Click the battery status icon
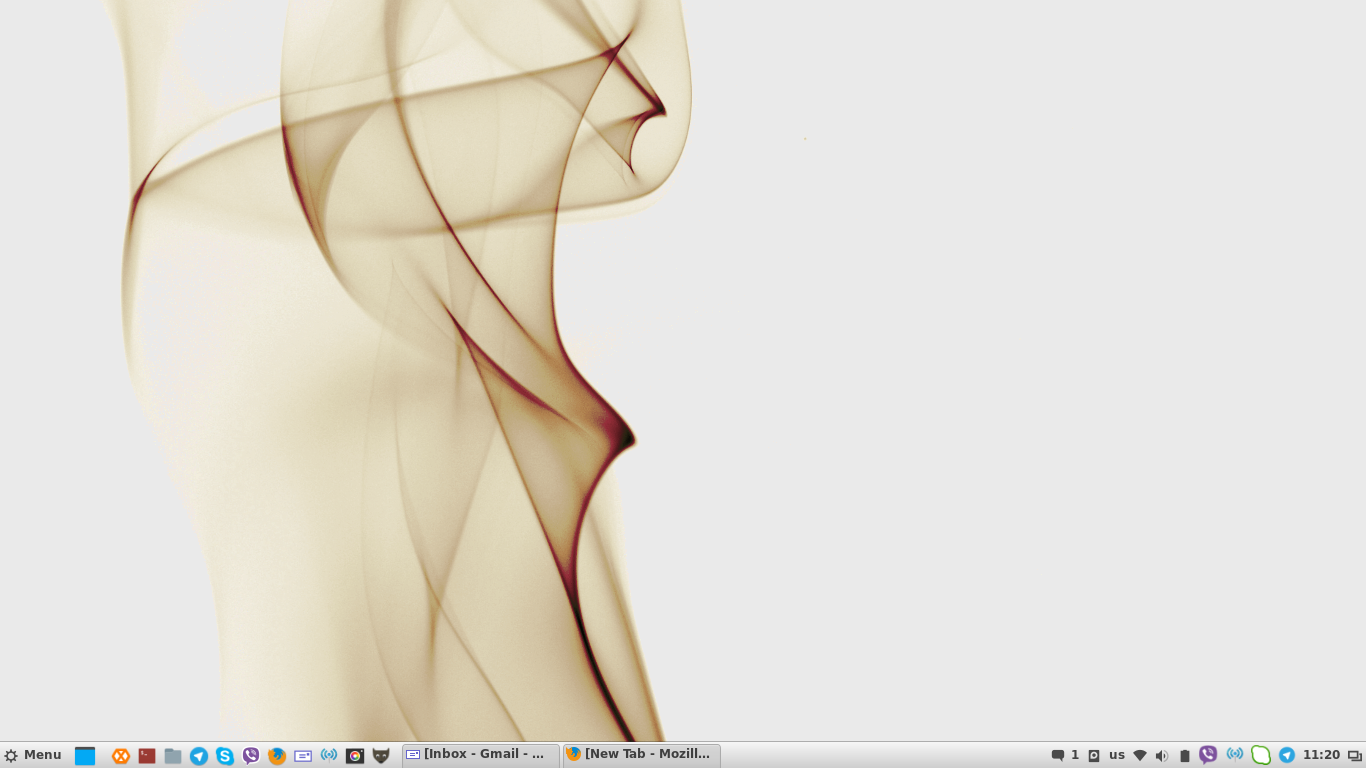Viewport: 1366px width, 768px height. (x=1185, y=756)
